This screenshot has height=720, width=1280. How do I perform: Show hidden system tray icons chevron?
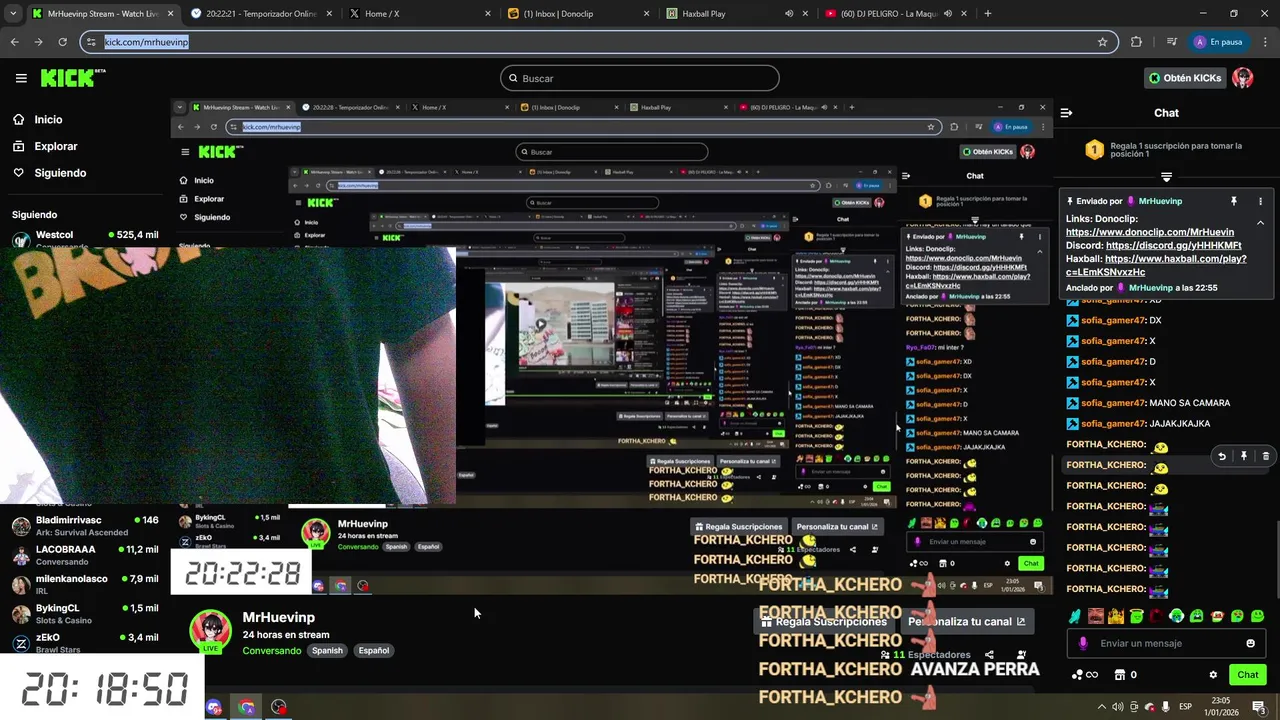(1102, 707)
